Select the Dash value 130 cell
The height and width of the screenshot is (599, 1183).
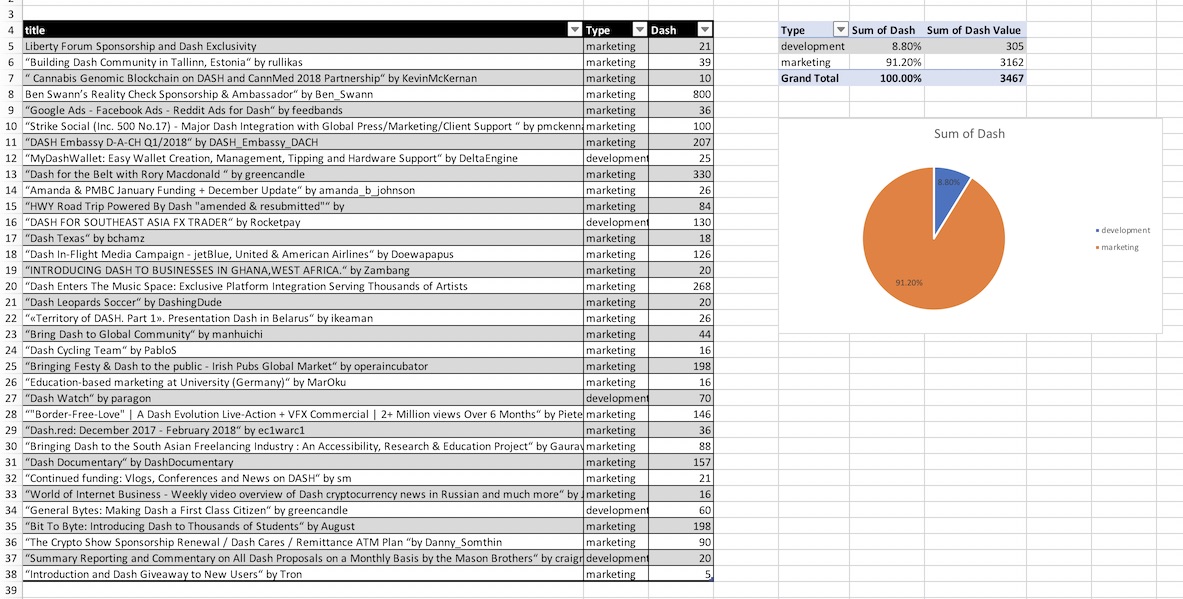(x=681, y=223)
